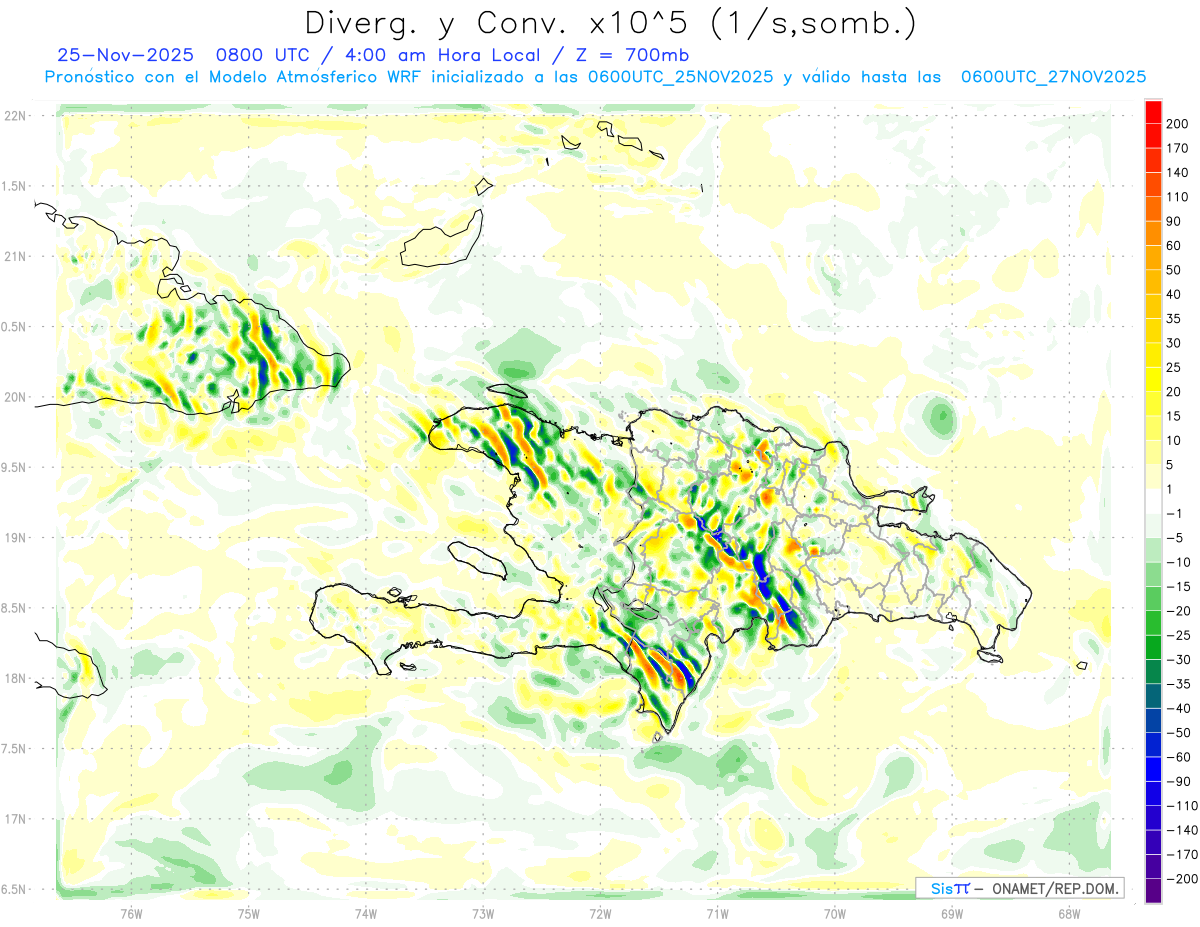
Task: Click the "-60" value on the color scale
Action: (x=1179, y=757)
